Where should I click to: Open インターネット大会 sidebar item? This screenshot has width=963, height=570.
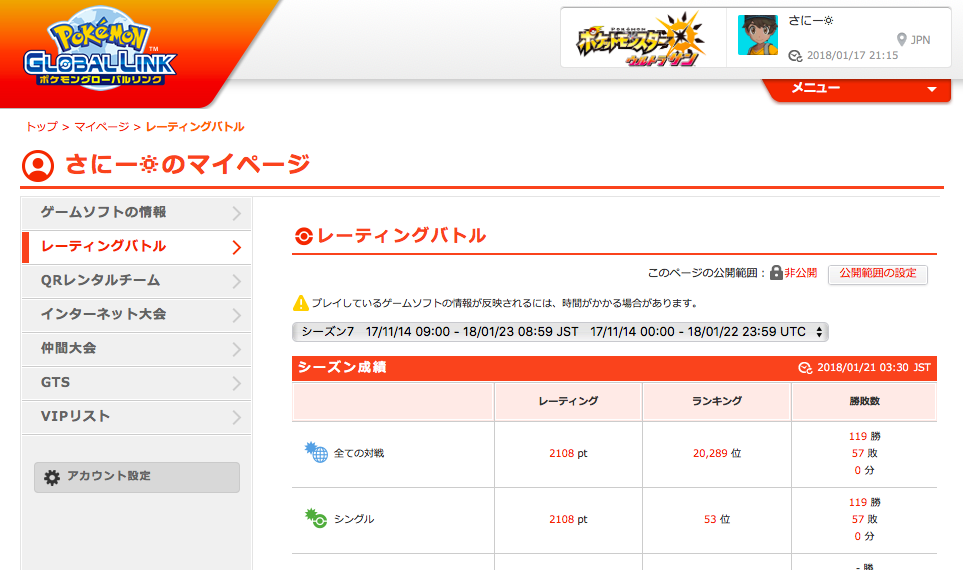pos(136,315)
